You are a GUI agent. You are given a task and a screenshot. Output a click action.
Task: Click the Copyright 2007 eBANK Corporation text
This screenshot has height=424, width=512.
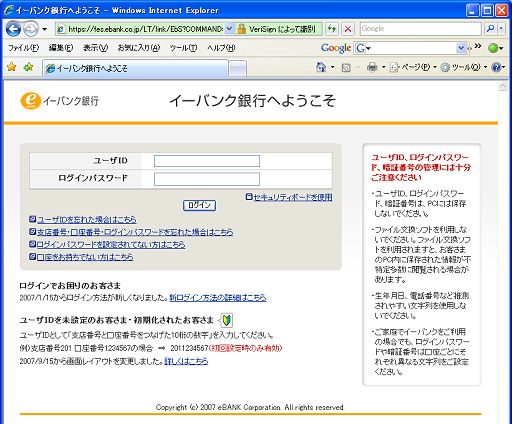[x=250, y=407]
